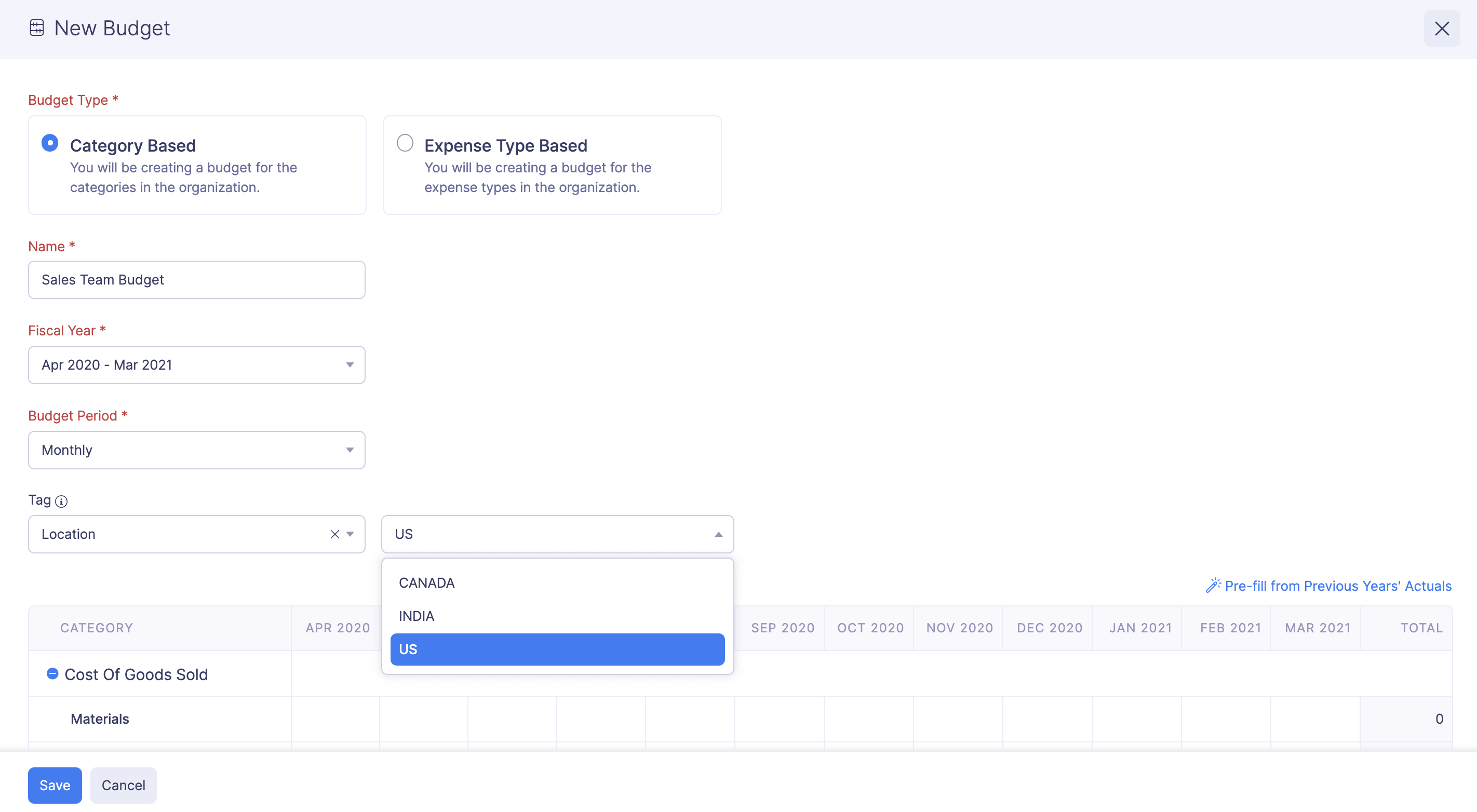The image size is (1477, 812).
Task: Close the New Budget dialog
Action: point(1442,29)
